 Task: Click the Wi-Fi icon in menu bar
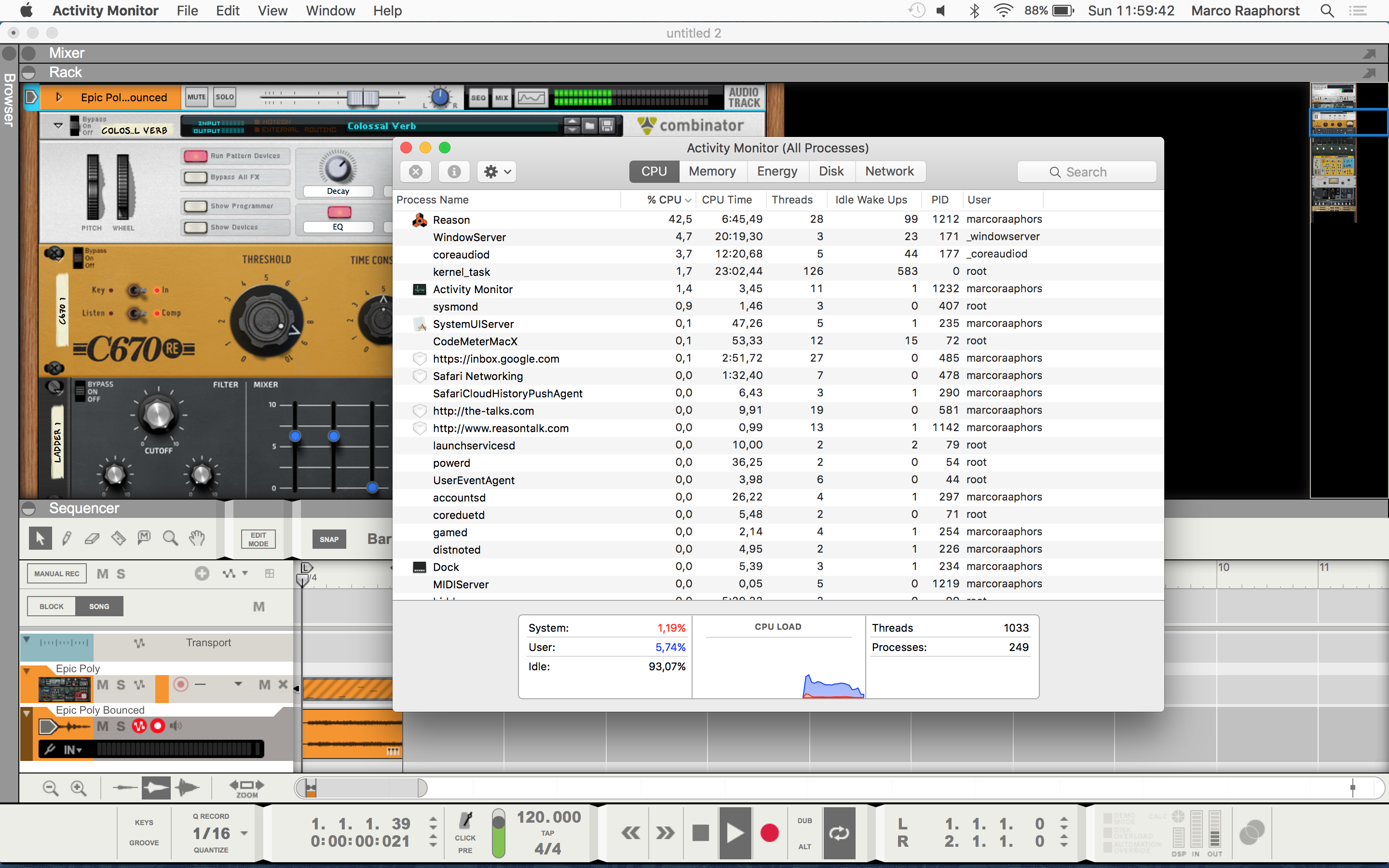point(1003,10)
